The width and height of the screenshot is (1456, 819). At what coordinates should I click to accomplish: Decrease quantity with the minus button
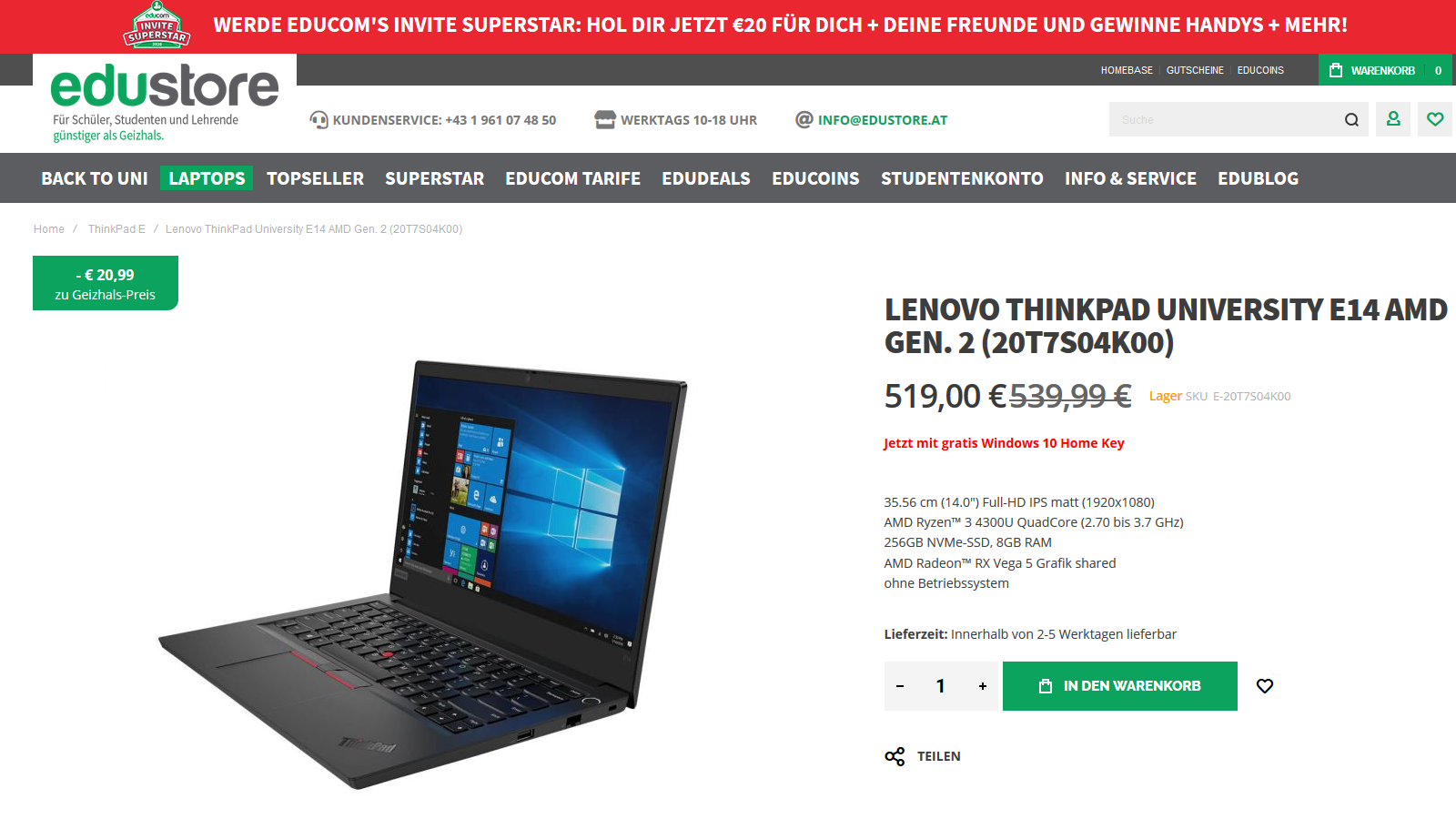coord(900,686)
